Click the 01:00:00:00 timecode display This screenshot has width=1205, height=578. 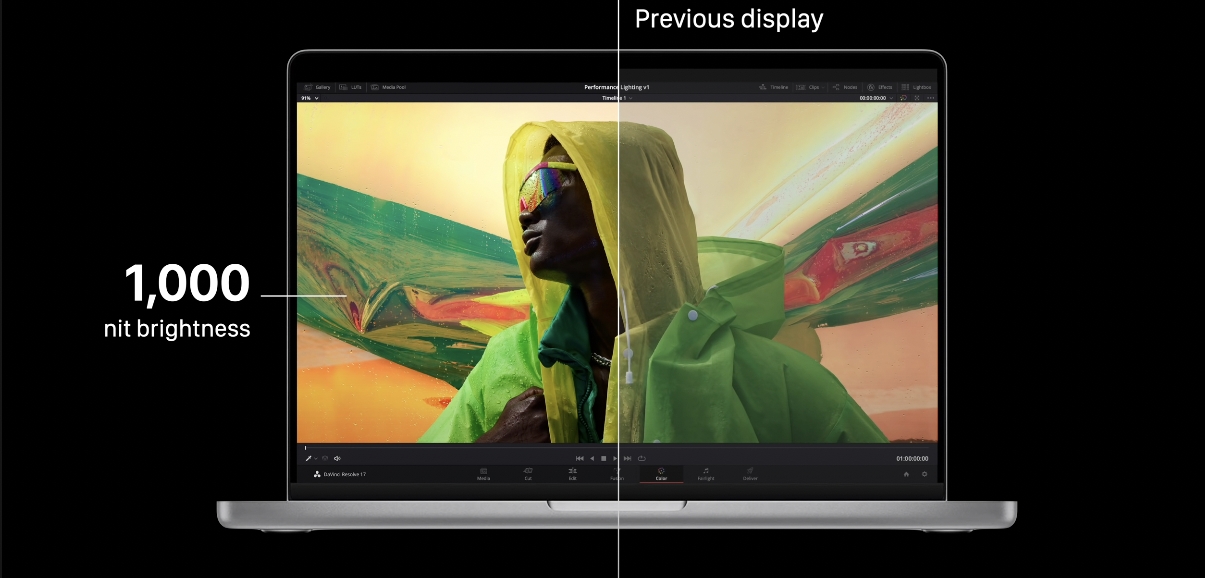pyautogui.click(x=912, y=458)
